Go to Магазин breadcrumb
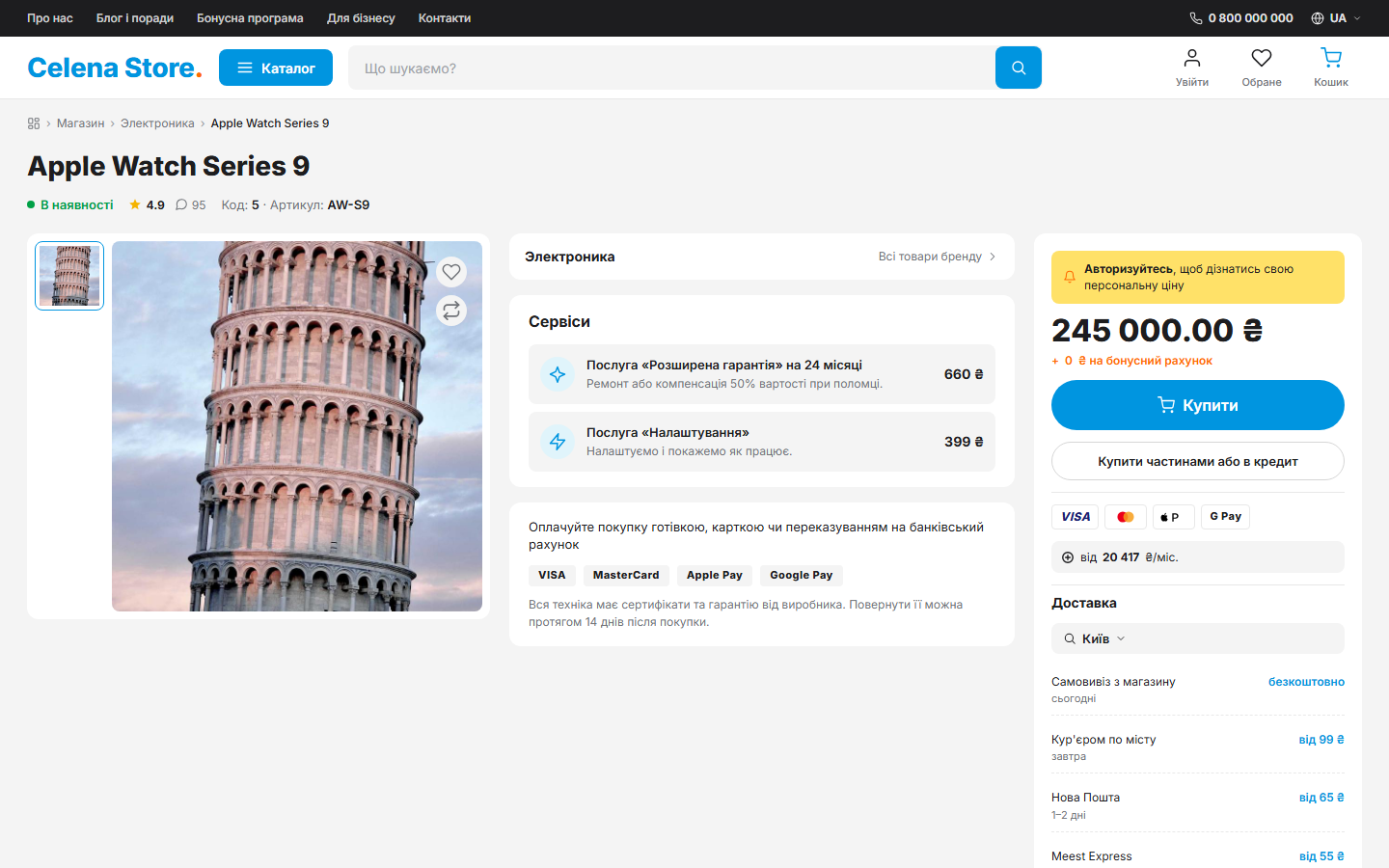Viewport: 1389px width, 868px height. pos(80,123)
